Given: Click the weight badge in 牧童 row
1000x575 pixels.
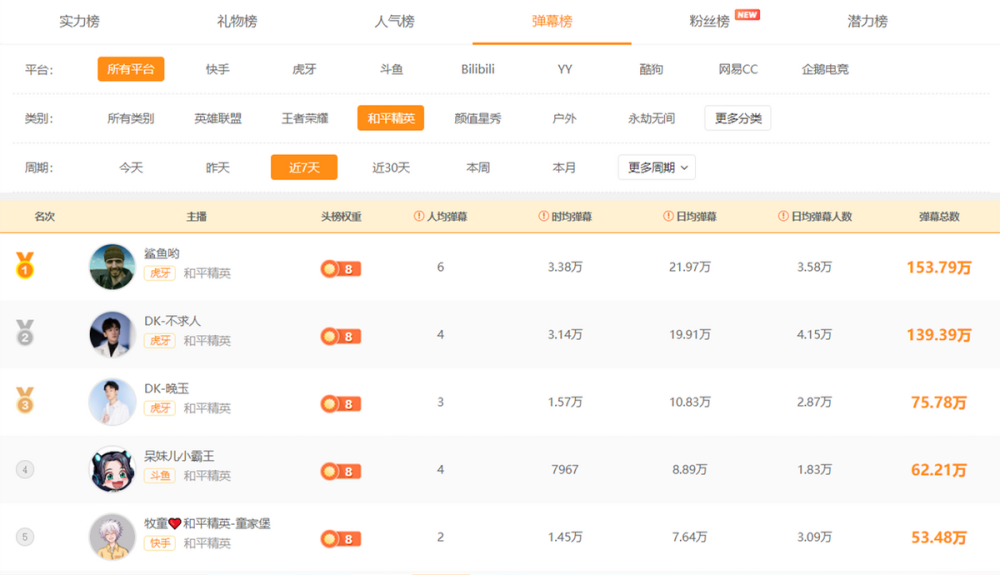Looking at the screenshot, I should pos(341,539).
